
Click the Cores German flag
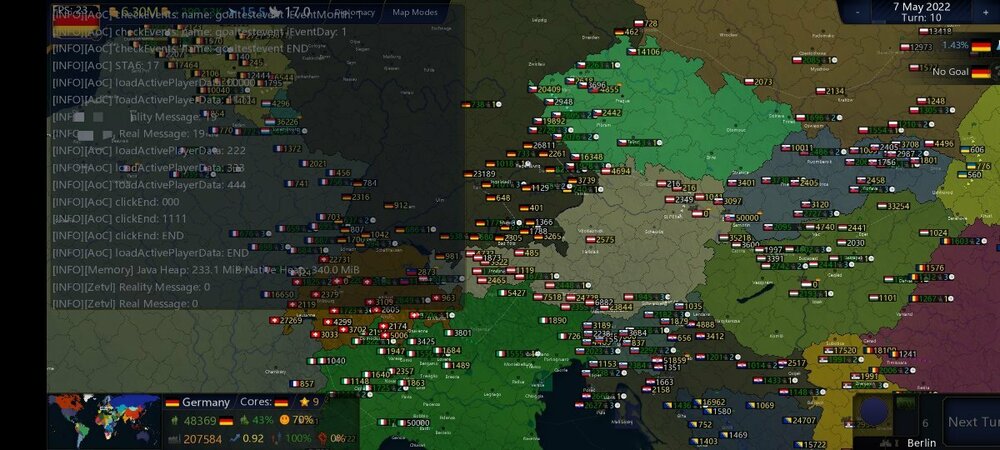tap(281, 402)
